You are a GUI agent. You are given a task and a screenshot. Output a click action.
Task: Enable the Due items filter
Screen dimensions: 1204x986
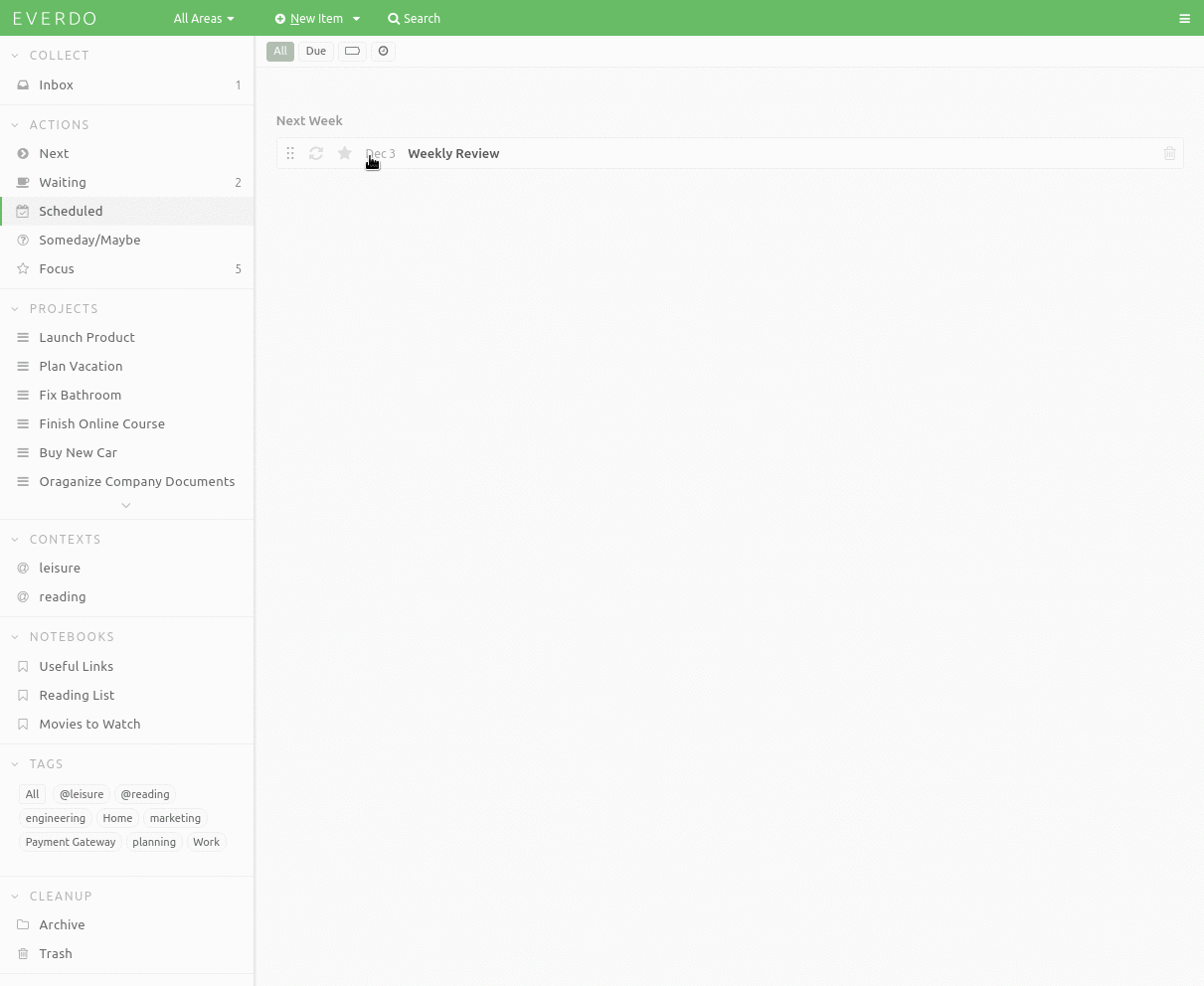tap(315, 51)
